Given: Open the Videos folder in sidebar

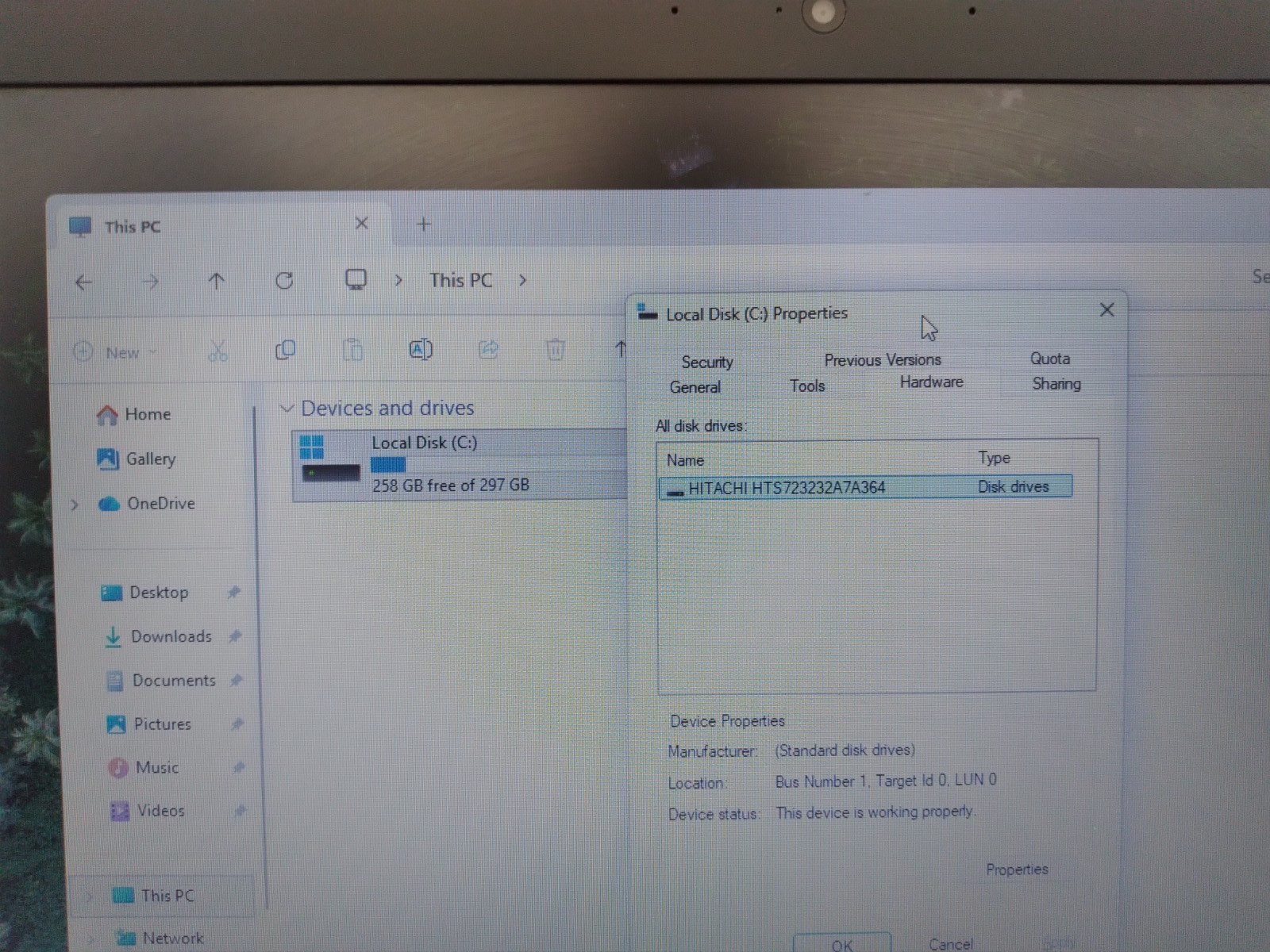Looking at the screenshot, I should click(x=148, y=811).
